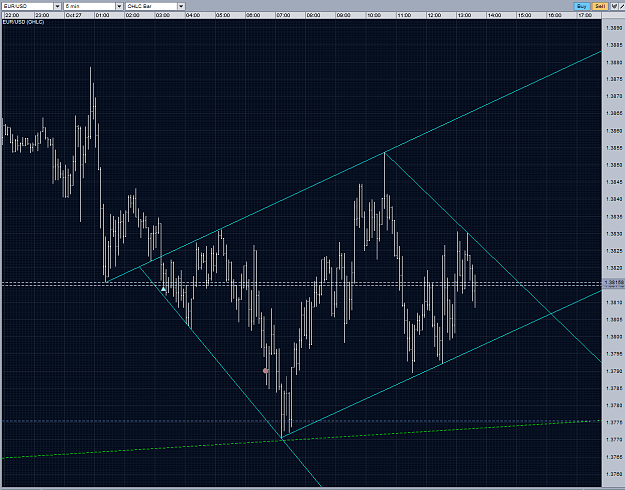Click the 07:00 time axis label
This screenshot has width=625, height=490.
[x=283, y=15]
